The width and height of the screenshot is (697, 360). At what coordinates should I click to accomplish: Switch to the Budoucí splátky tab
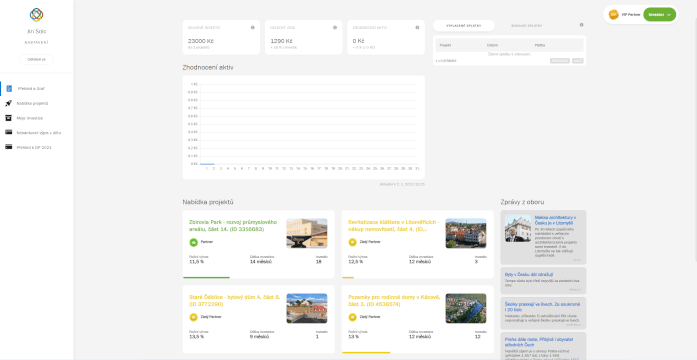click(526, 26)
